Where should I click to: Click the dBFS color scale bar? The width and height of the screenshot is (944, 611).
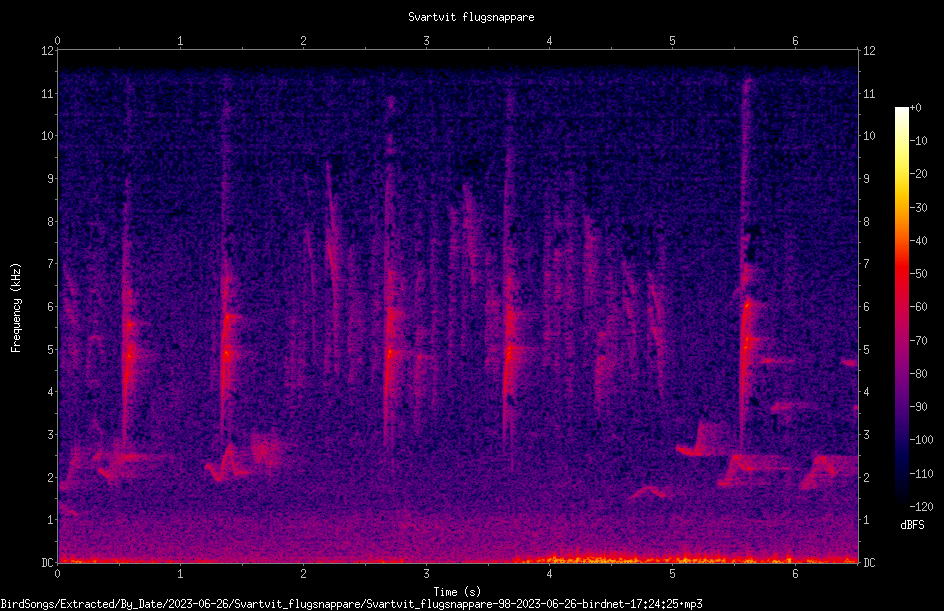901,307
